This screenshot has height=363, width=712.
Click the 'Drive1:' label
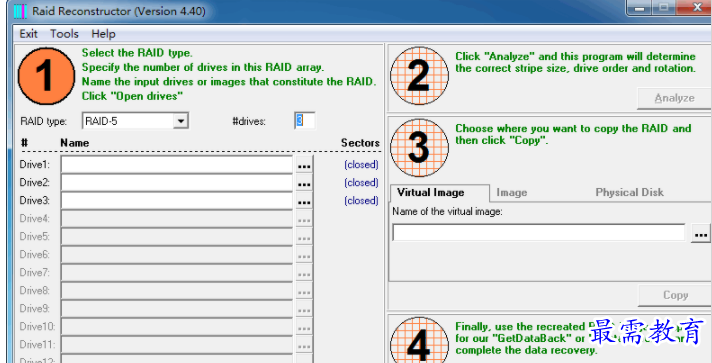click(35, 164)
